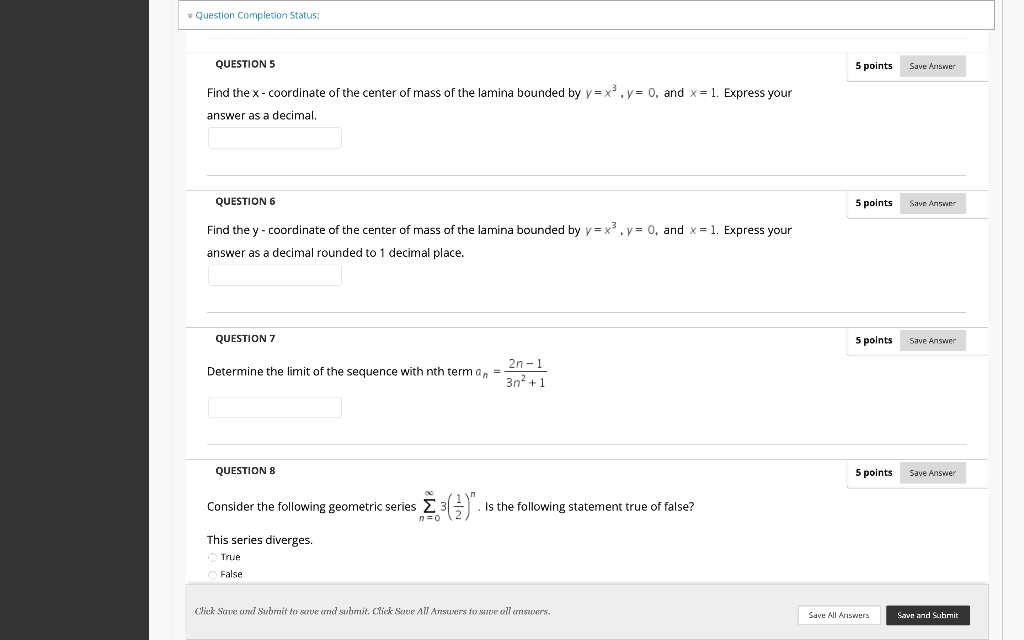Select False for the geometric series question
This screenshot has height=640, width=1024.
tap(212, 574)
